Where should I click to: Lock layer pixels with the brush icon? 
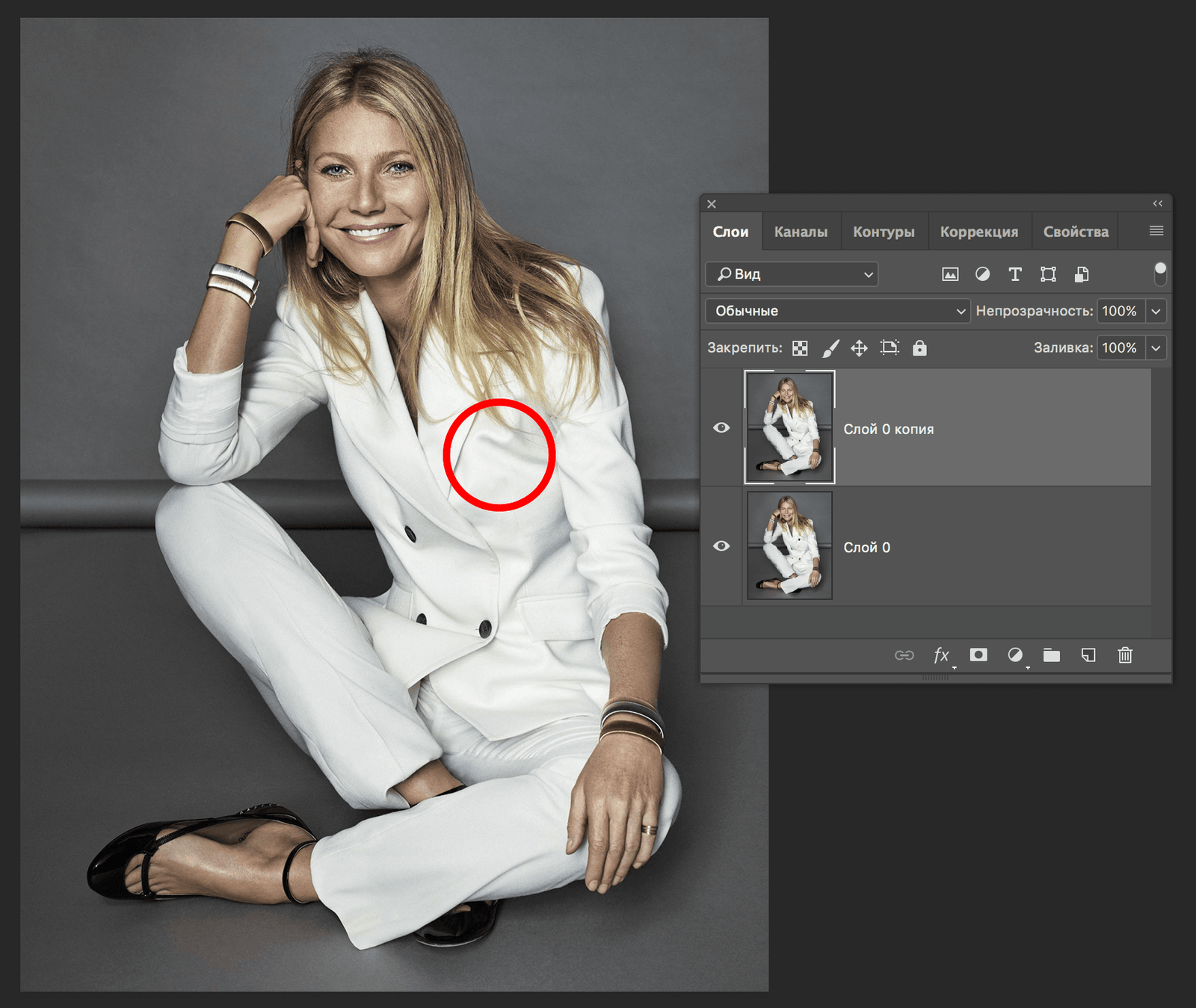point(830,348)
